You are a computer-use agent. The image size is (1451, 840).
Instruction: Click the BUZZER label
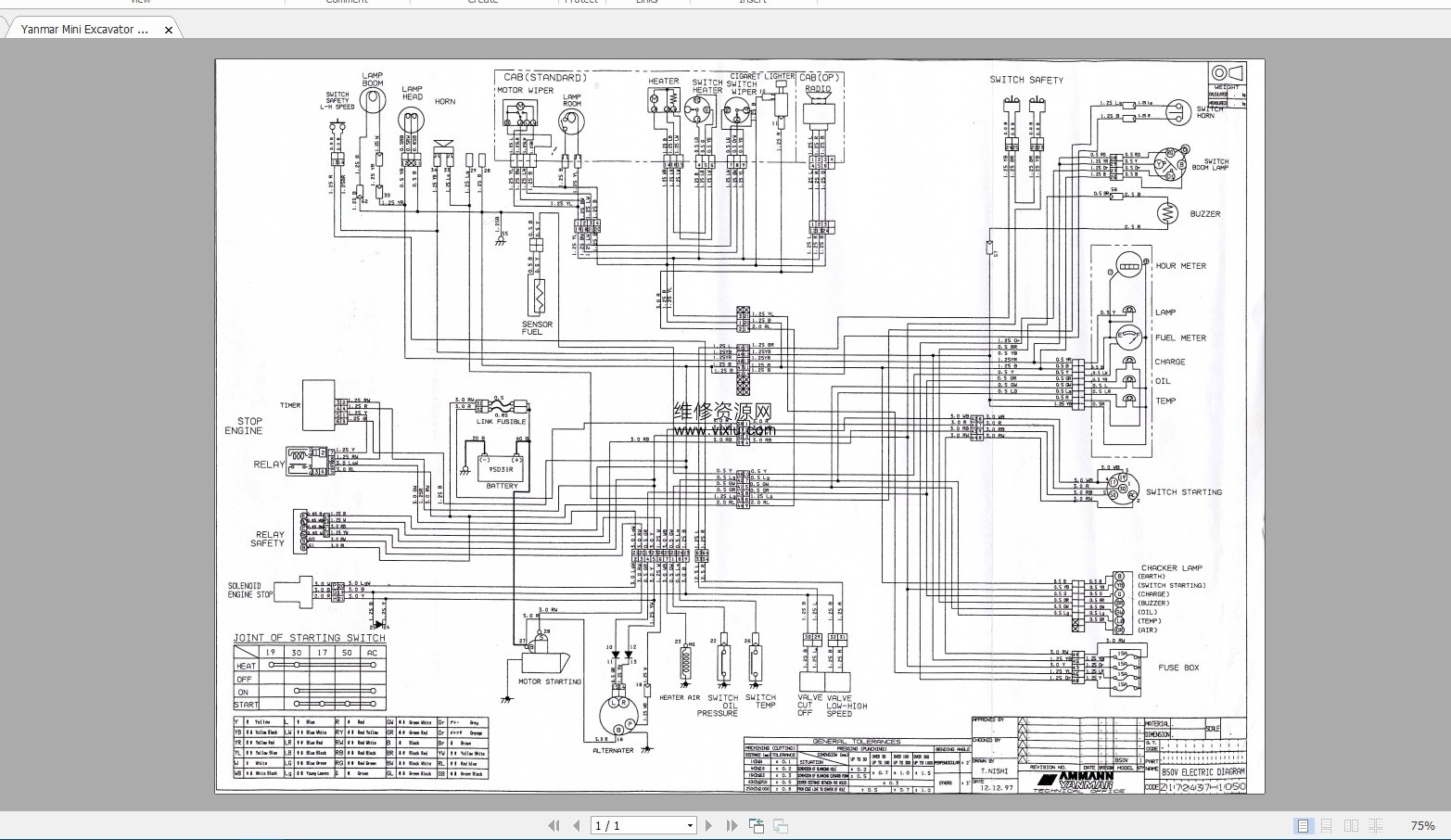(1205, 214)
